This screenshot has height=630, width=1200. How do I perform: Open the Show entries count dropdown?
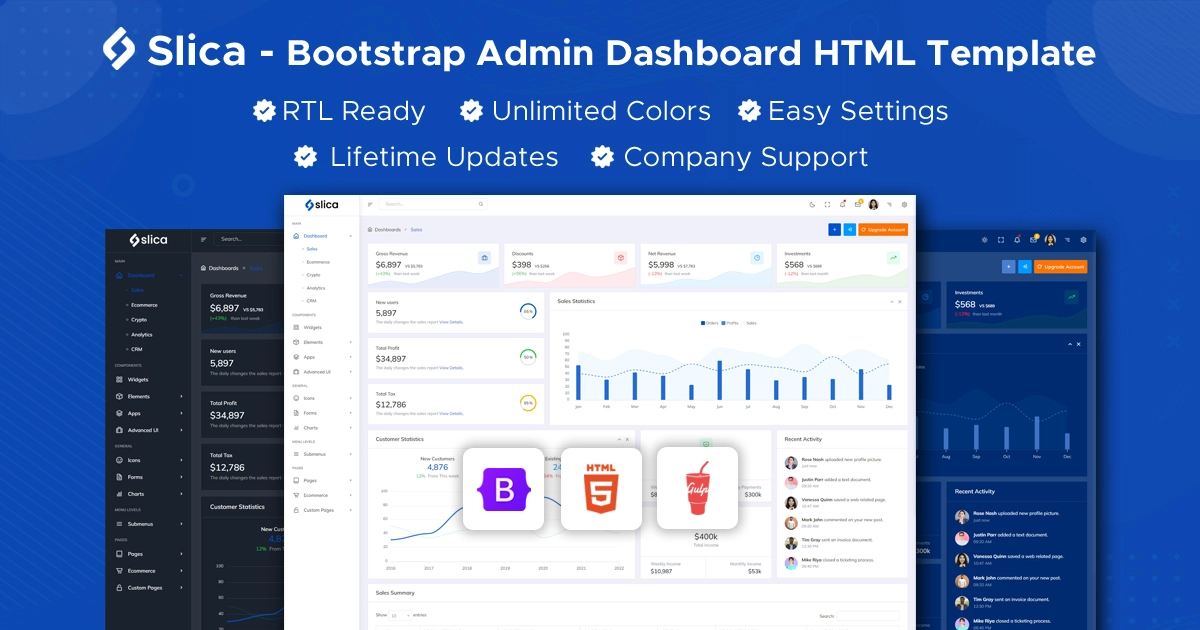pyautogui.click(x=400, y=615)
